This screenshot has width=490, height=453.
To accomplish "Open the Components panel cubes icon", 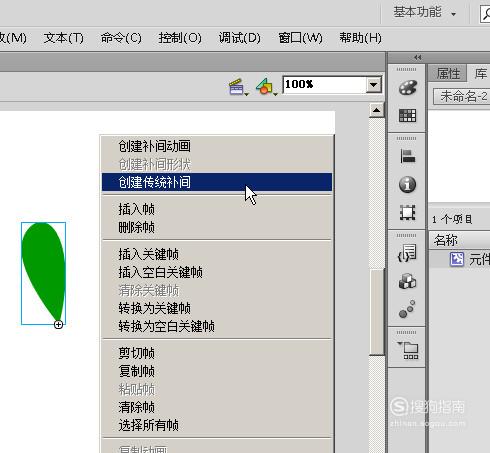I will (407, 281).
